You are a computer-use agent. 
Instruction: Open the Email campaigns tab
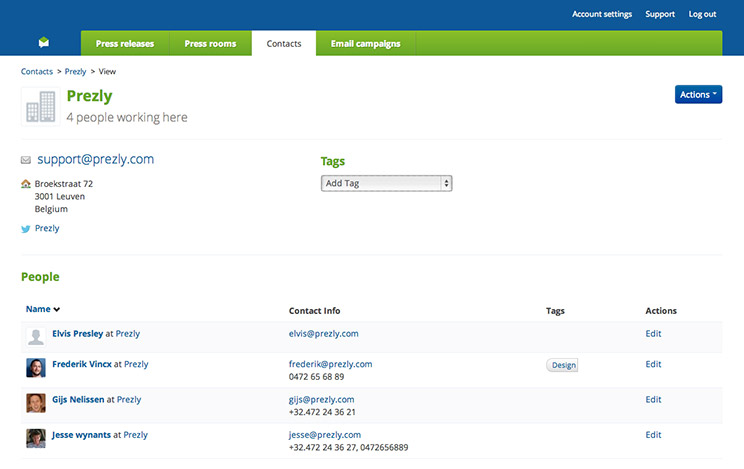[x=365, y=43]
